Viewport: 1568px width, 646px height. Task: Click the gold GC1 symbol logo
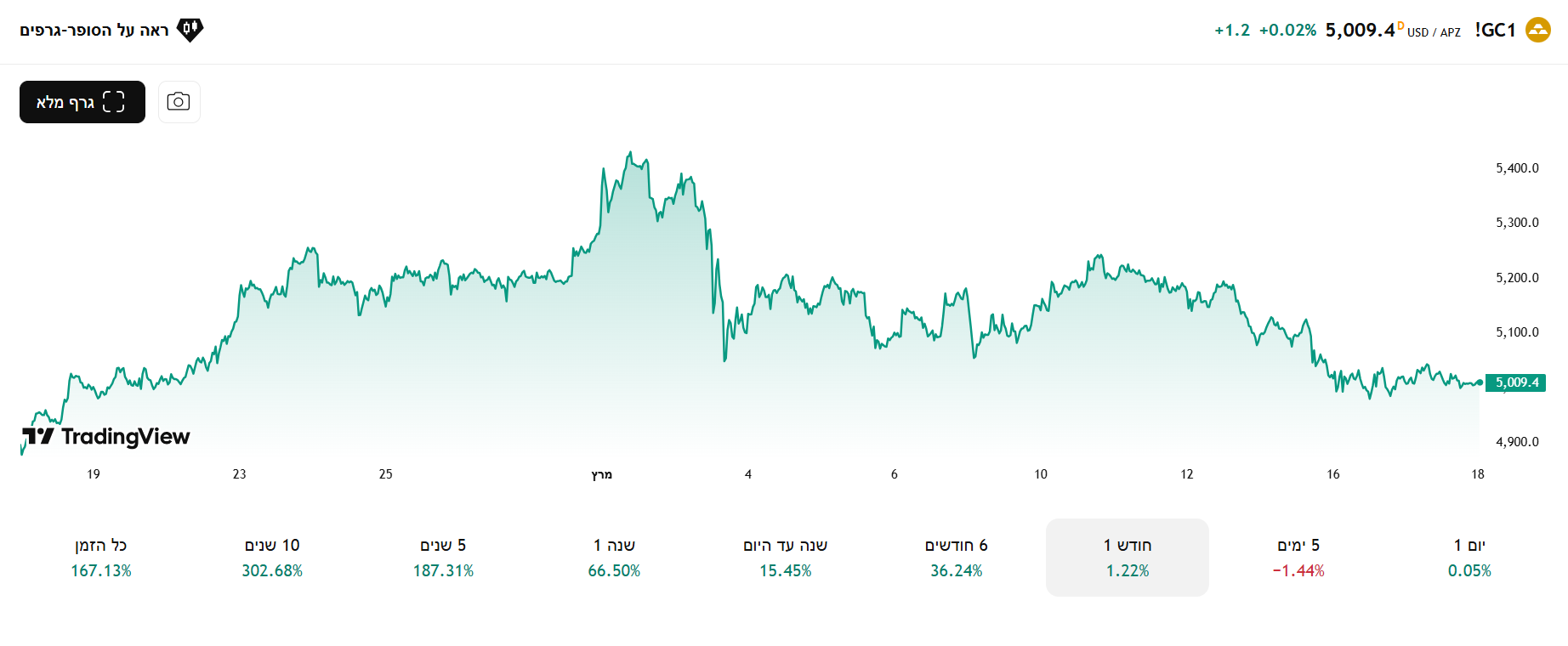1537,30
